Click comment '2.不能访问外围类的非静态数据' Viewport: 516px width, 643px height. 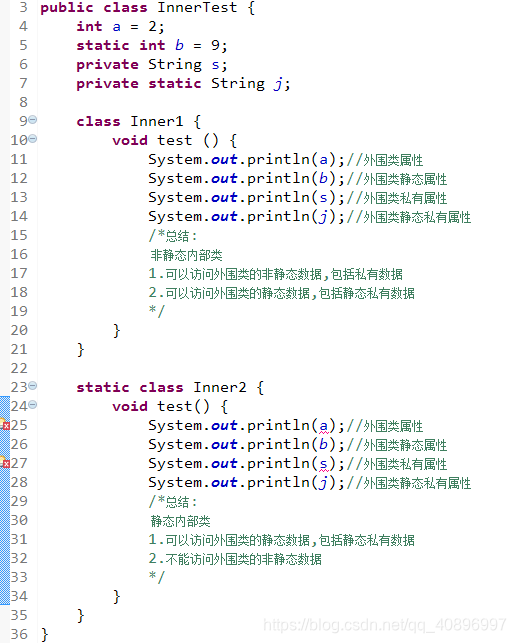click(x=235, y=559)
